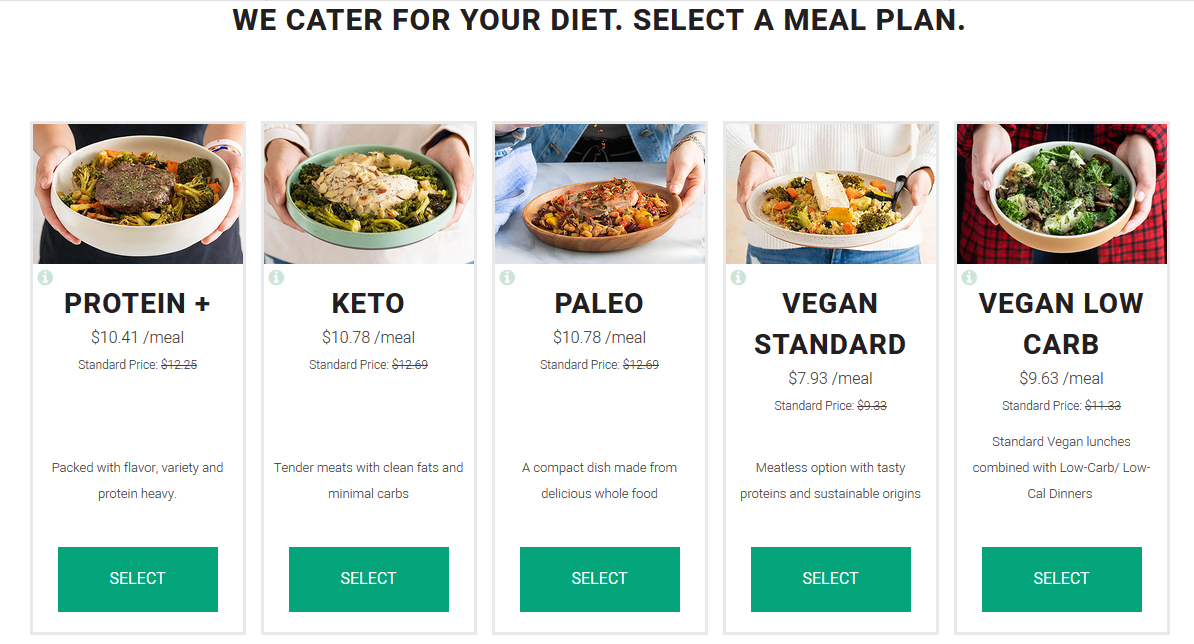
Task: Select the Keto meal plan
Action: pyautogui.click(x=368, y=578)
